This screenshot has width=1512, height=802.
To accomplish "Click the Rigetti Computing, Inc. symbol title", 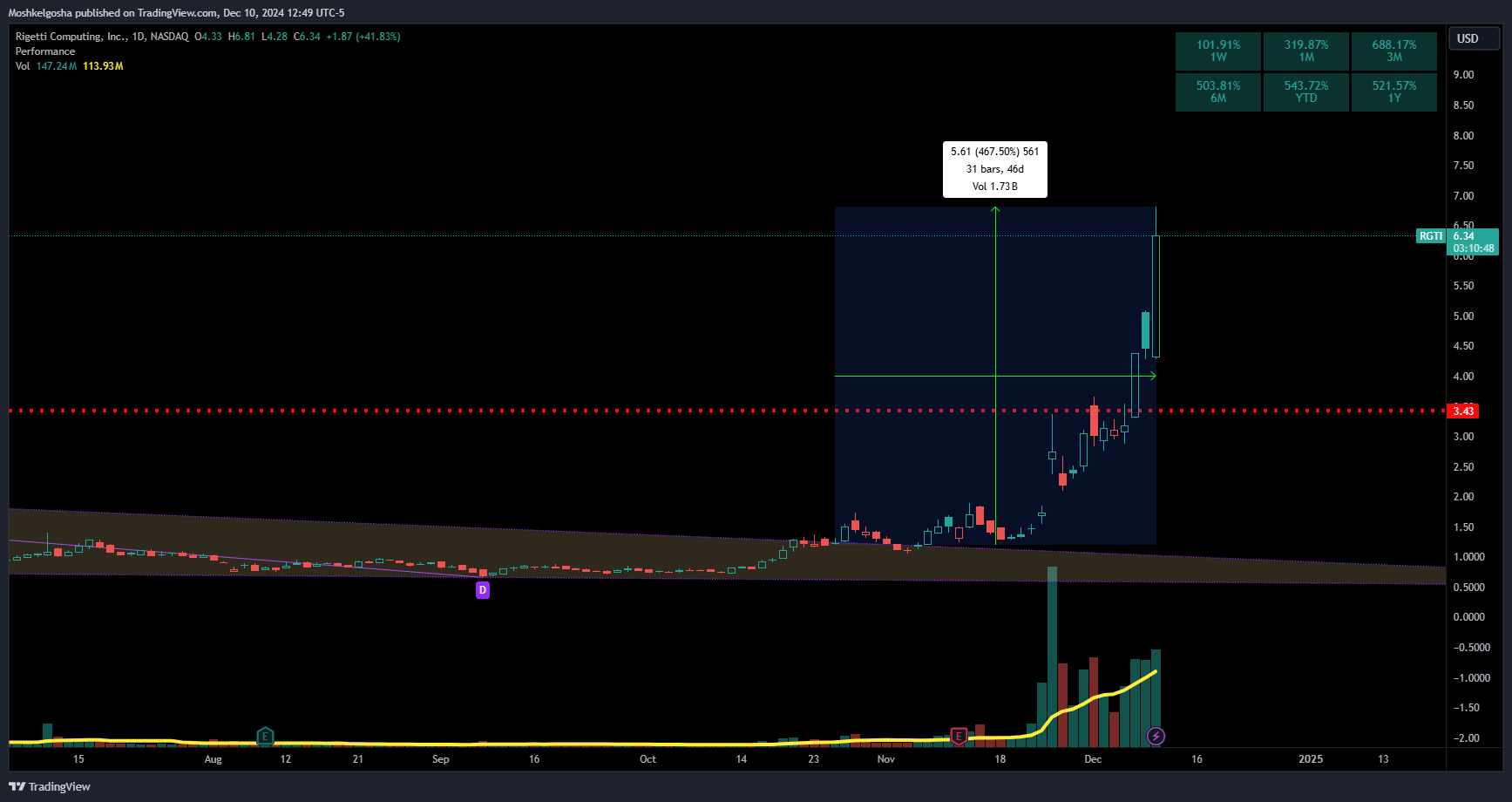I will tap(71, 37).
